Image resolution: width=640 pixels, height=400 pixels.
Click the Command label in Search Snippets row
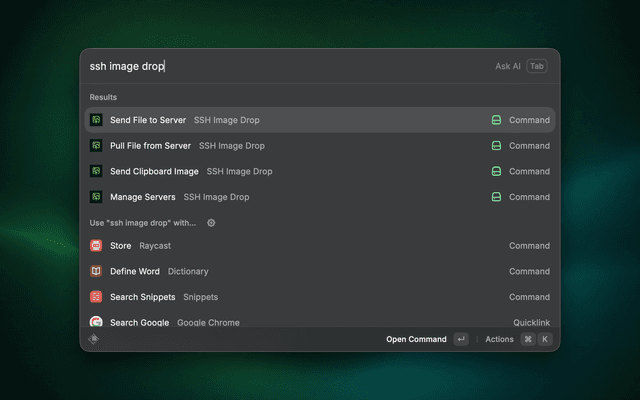click(529, 297)
